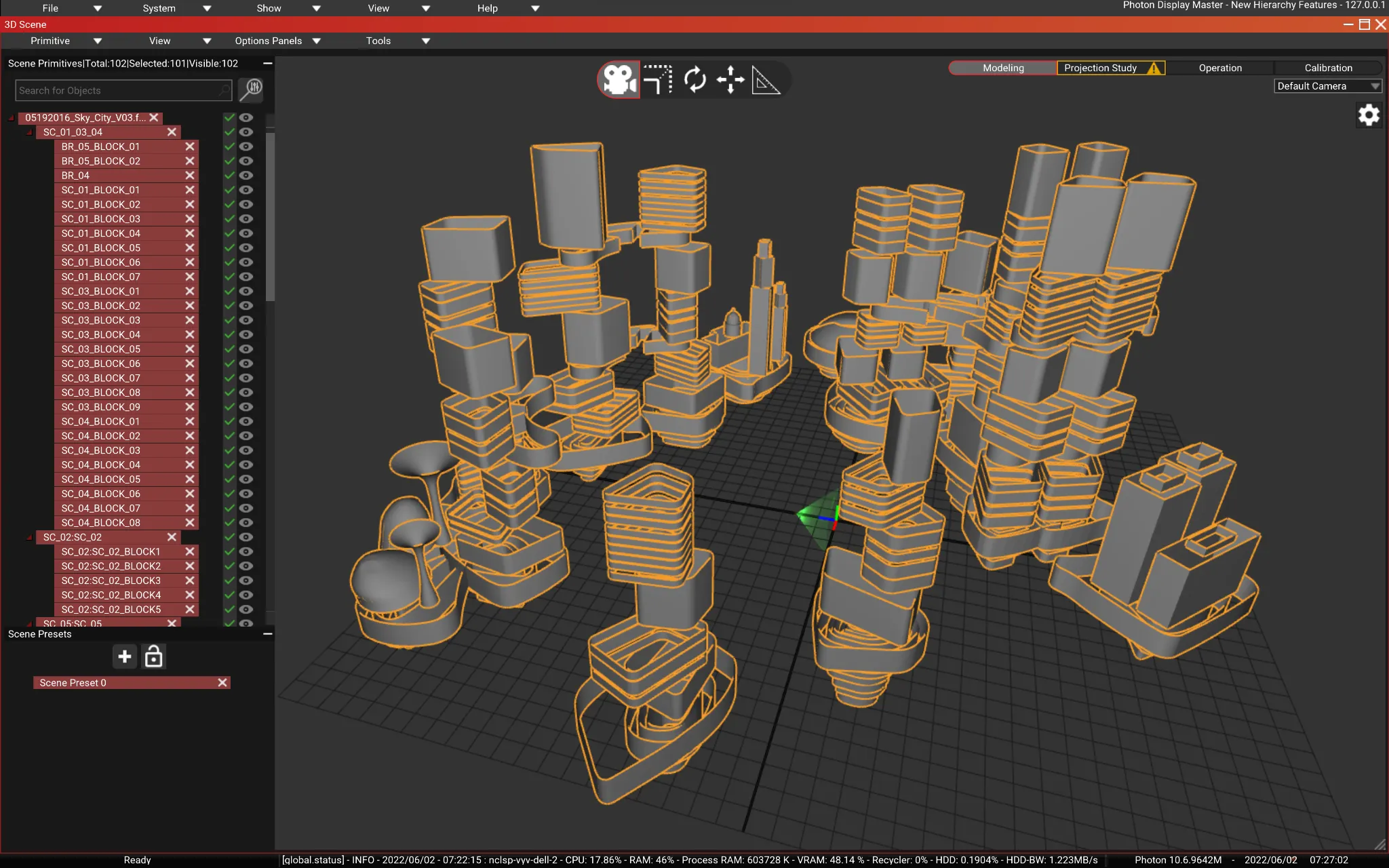Collapse the Scene Presets panel
Viewport: 1389px width, 868px height.
pyautogui.click(x=268, y=634)
